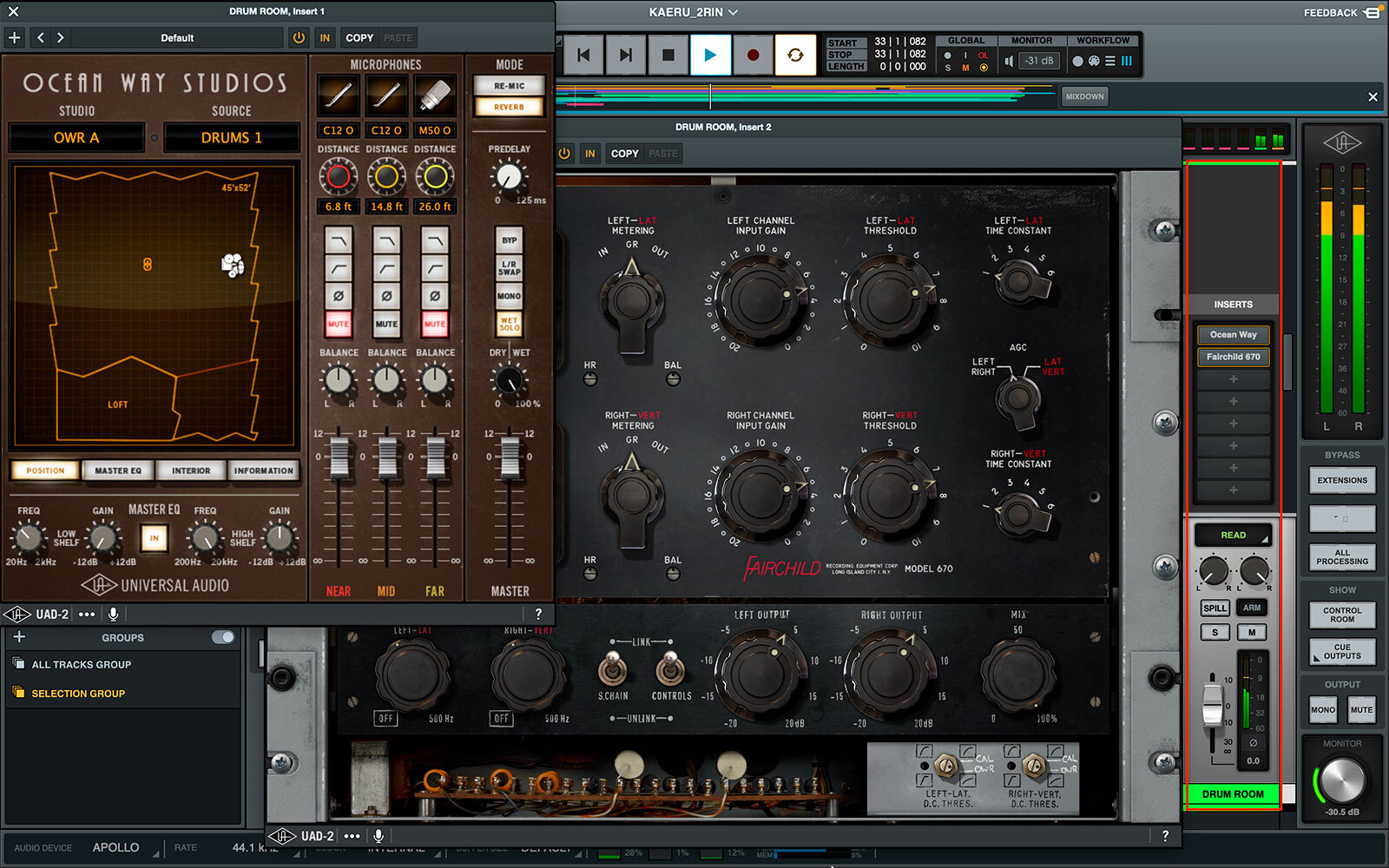Click the return-to-start transport icon

[583, 55]
